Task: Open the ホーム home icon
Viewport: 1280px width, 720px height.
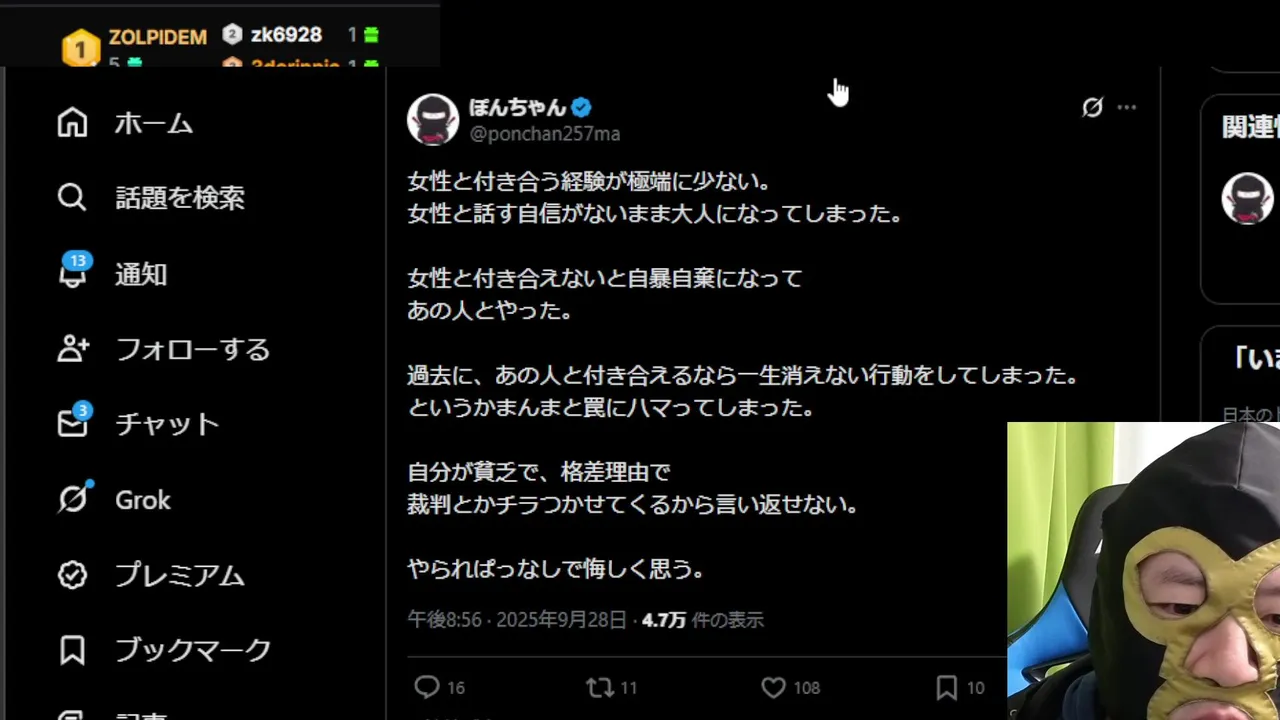Action: [72, 123]
